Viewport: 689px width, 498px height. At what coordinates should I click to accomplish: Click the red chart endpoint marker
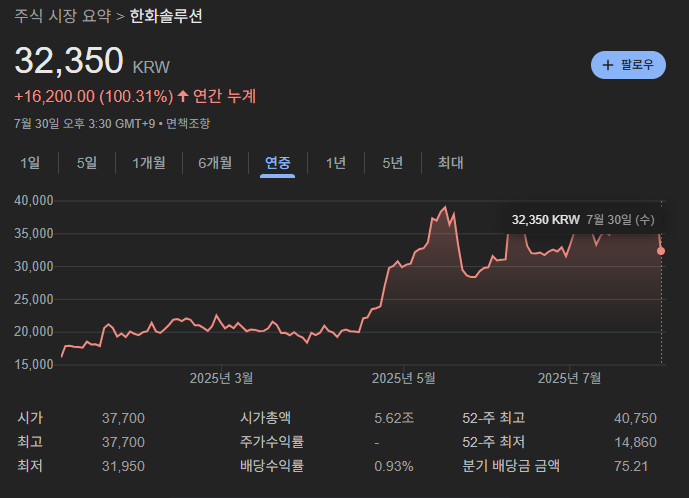point(661,251)
